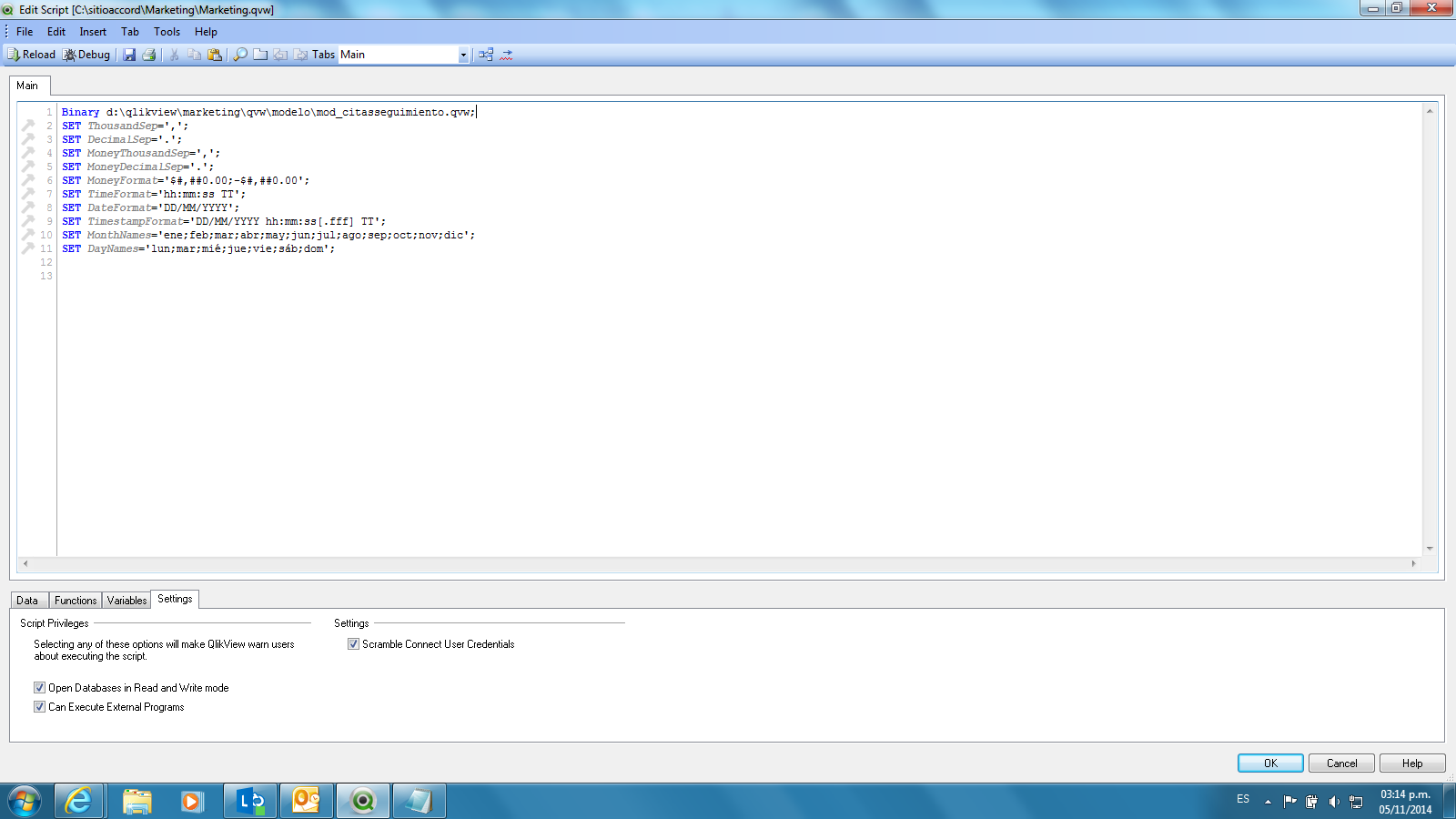Toggle Scramble Connect User Credentials
1456x819 pixels.
click(353, 644)
